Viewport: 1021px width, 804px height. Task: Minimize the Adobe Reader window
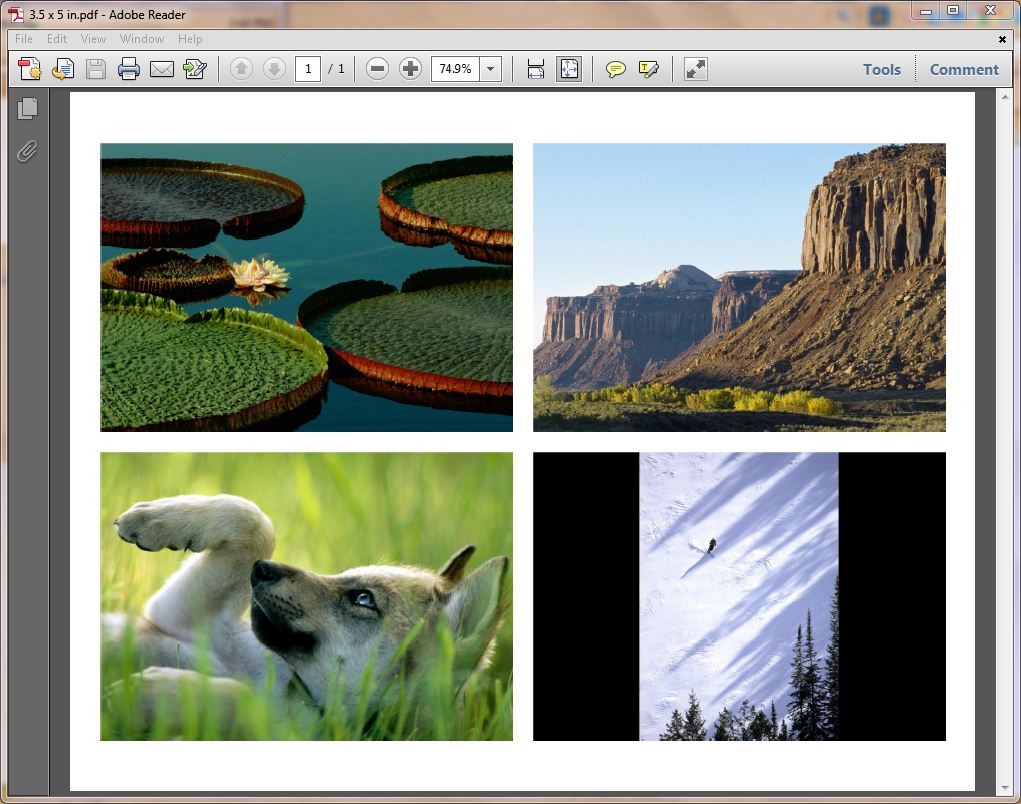coord(925,11)
